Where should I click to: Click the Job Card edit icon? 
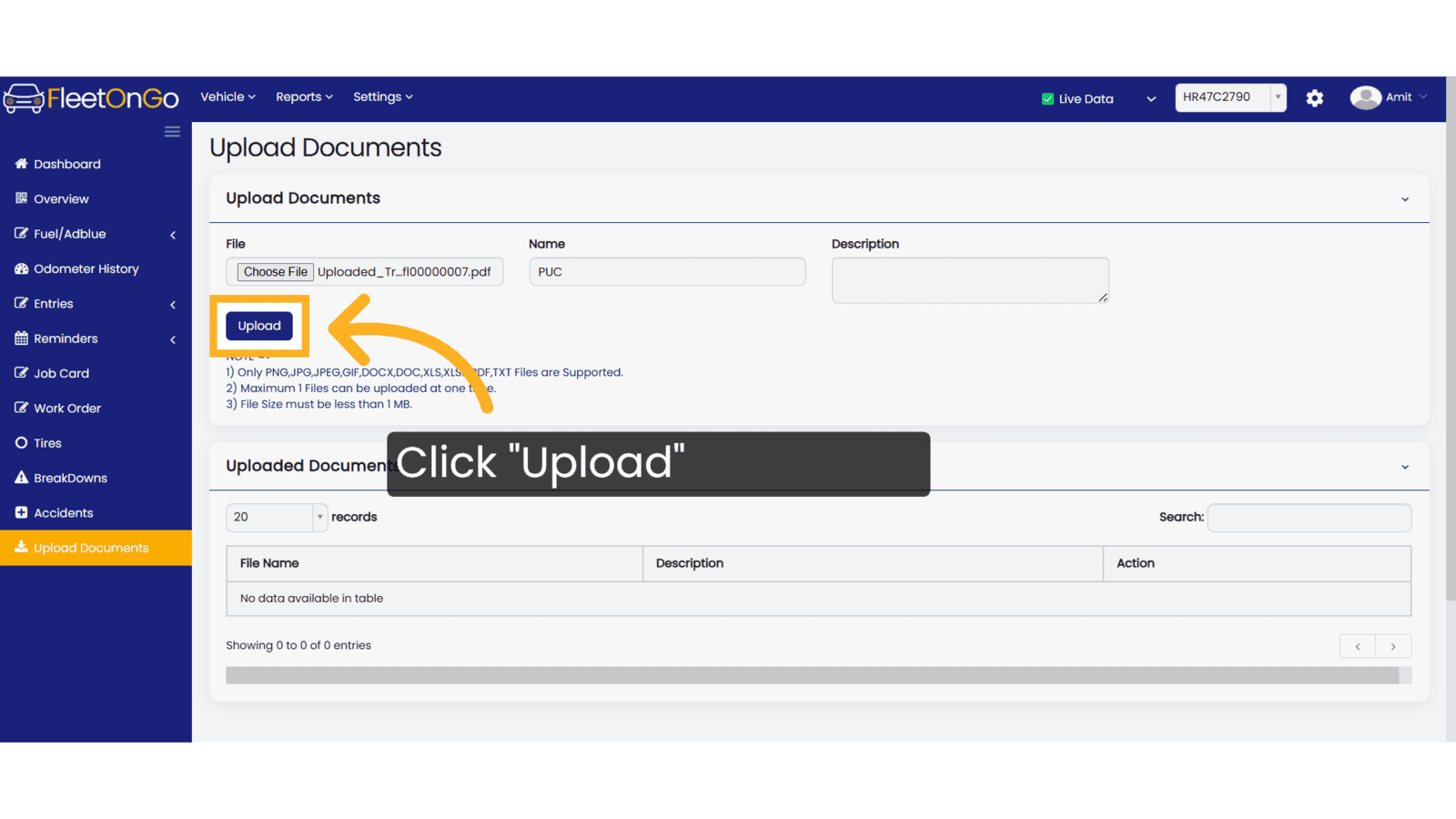point(21,373)
